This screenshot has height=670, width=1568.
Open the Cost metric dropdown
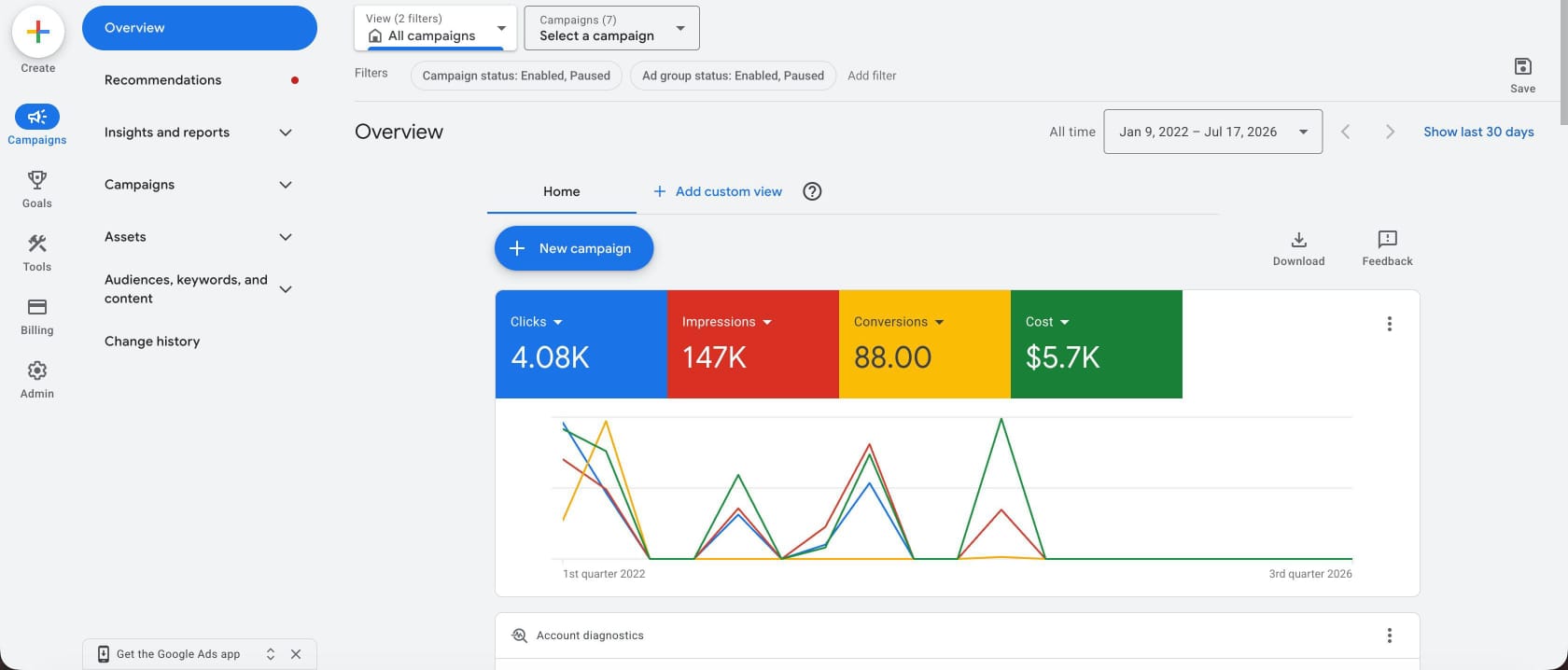(x=1047, y=322)
